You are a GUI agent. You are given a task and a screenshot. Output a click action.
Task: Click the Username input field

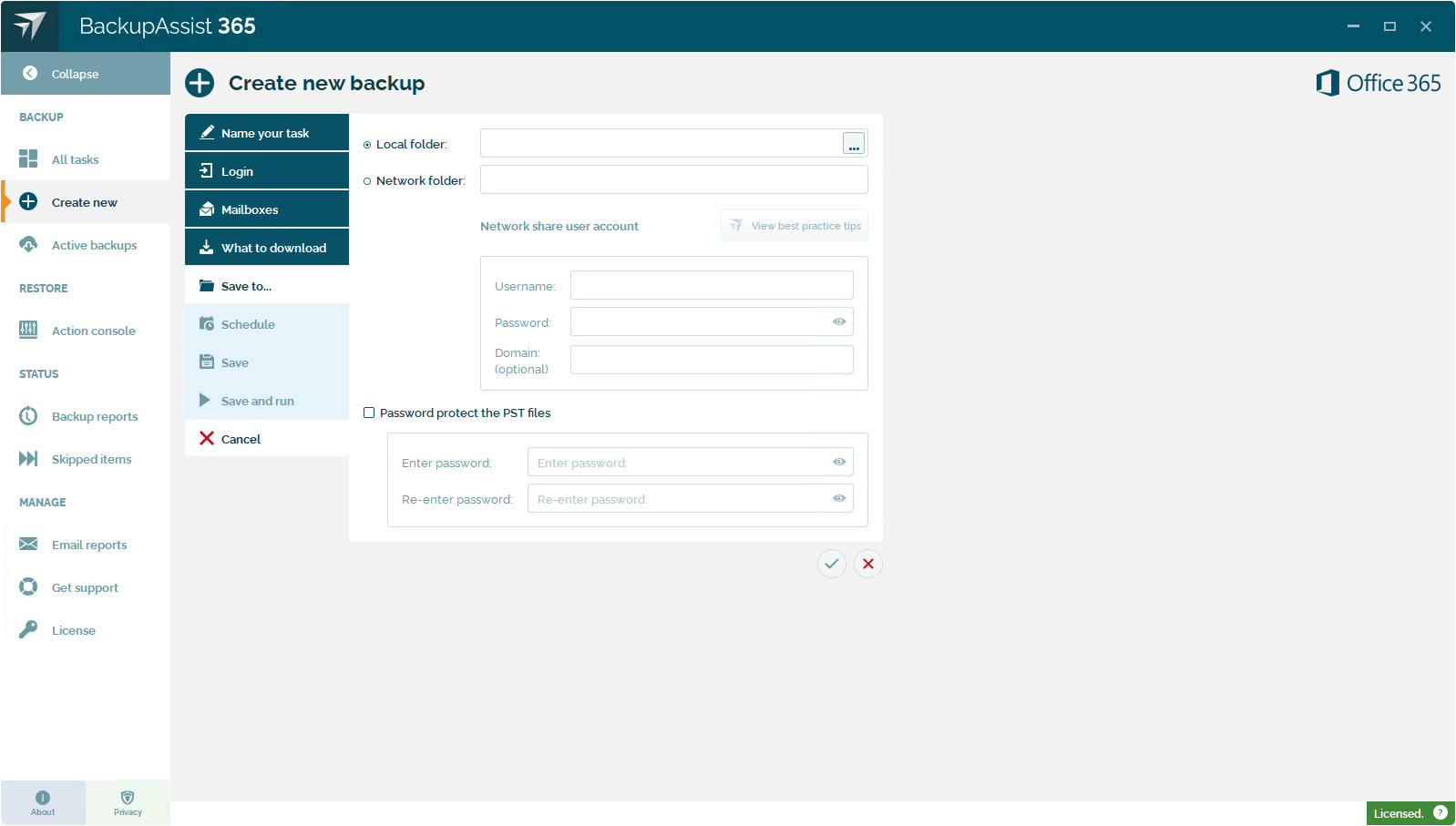[x=711, y=285]
